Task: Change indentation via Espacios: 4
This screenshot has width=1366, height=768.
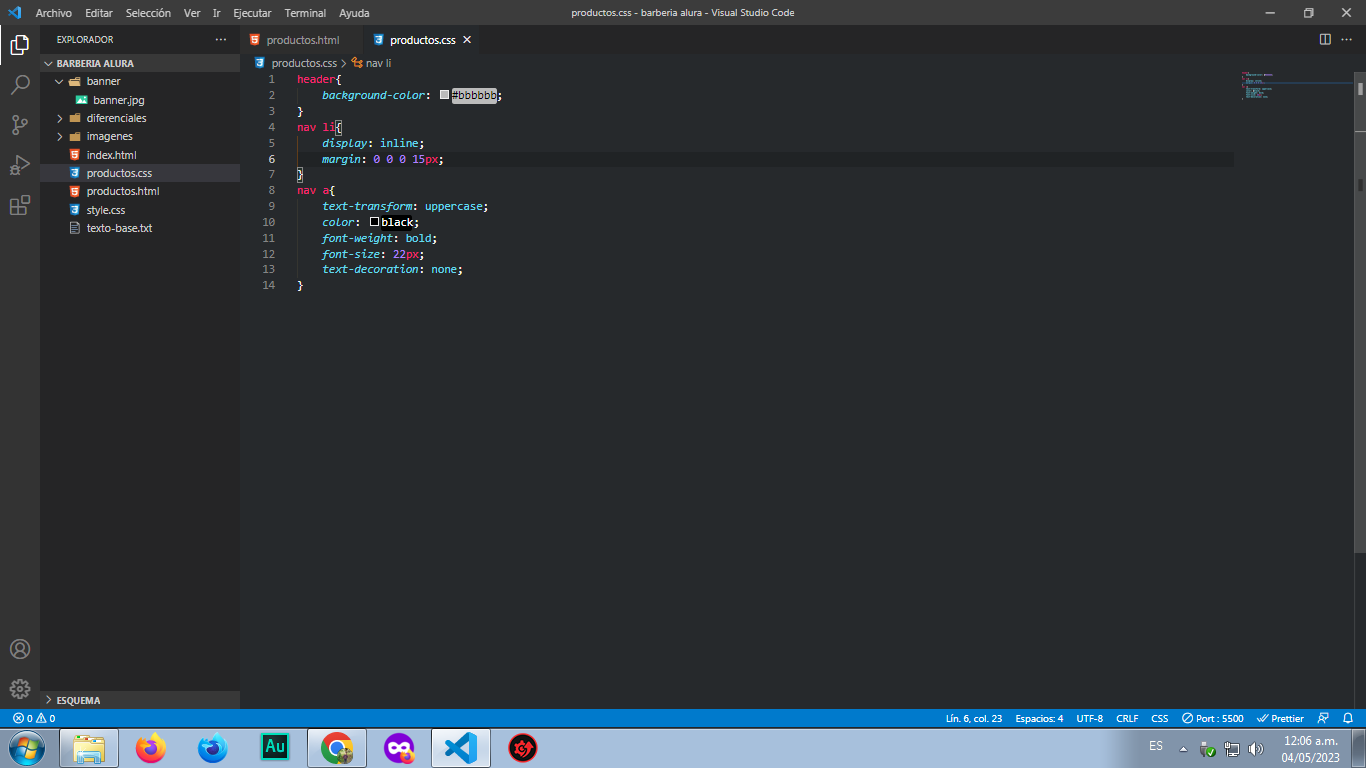Action: (x=1039, y=718)
